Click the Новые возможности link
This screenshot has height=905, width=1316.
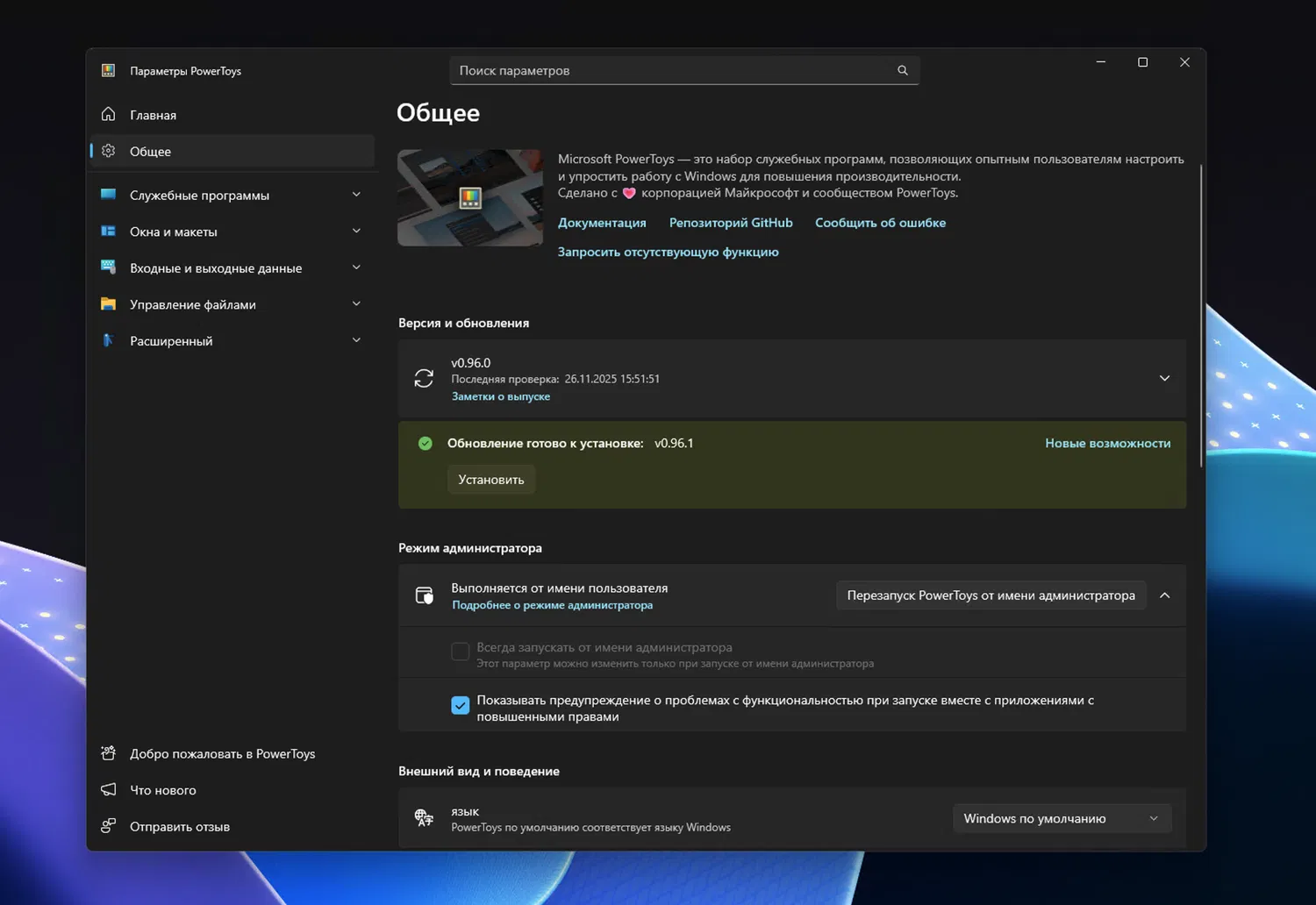pos(1108,443)
